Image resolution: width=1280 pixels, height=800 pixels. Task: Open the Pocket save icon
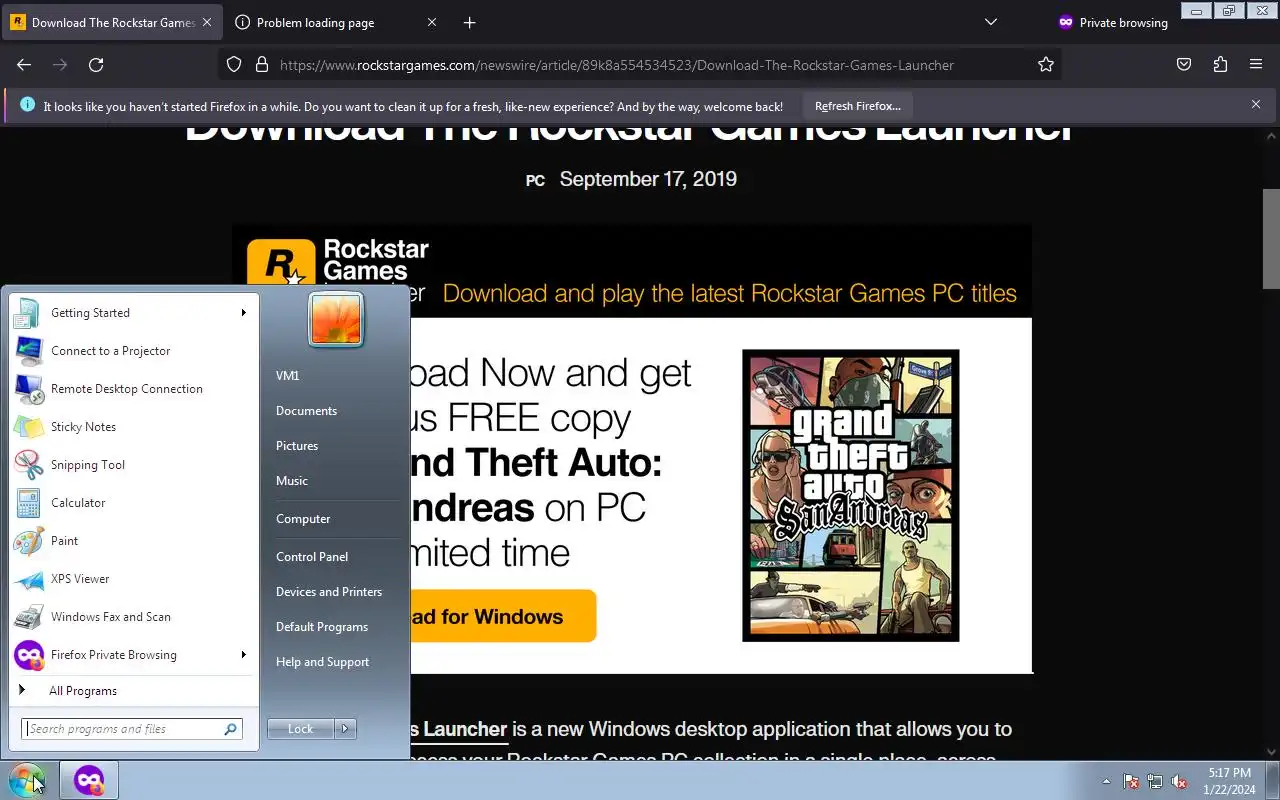click(1184, 65)
